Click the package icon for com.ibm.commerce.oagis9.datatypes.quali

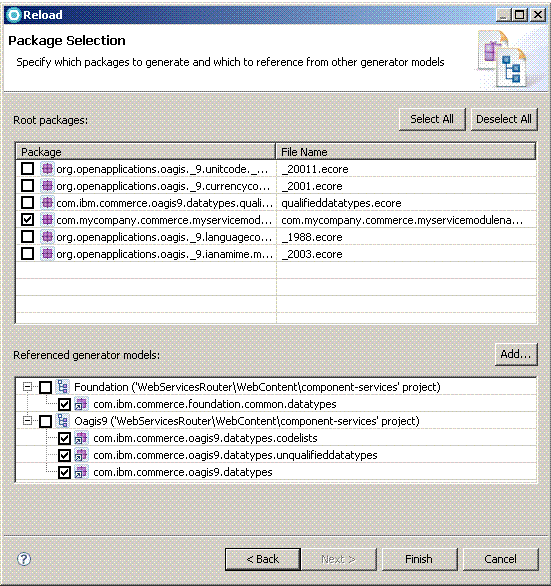(47, 203)
